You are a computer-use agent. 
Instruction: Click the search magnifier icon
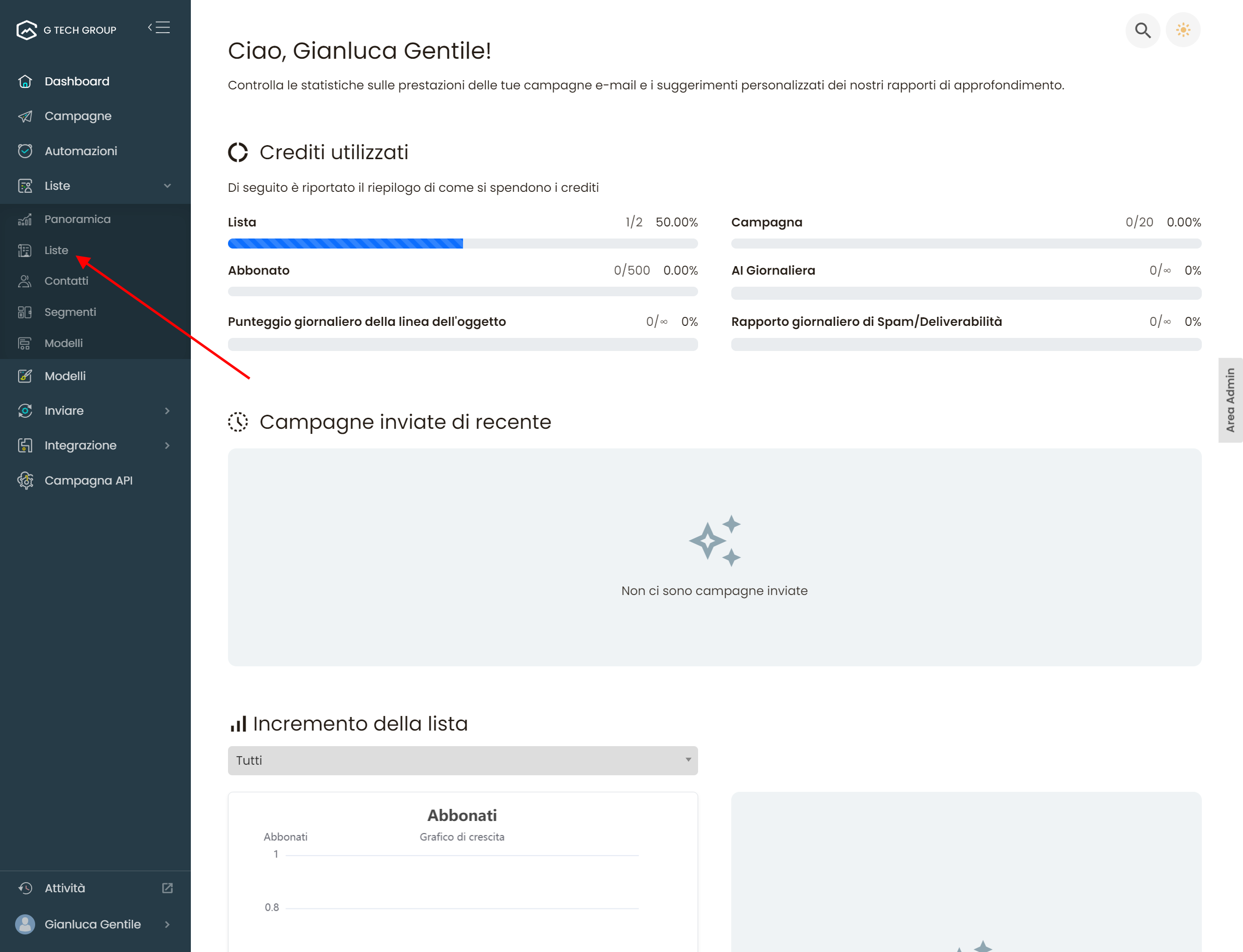(x=1142, y=30)
